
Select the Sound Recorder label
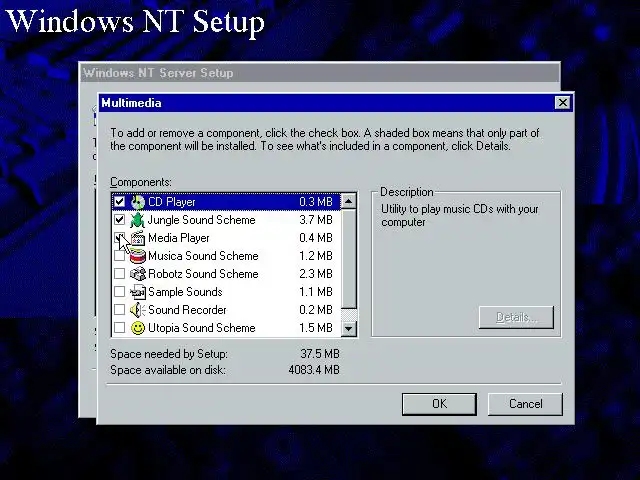coord(187,310)
